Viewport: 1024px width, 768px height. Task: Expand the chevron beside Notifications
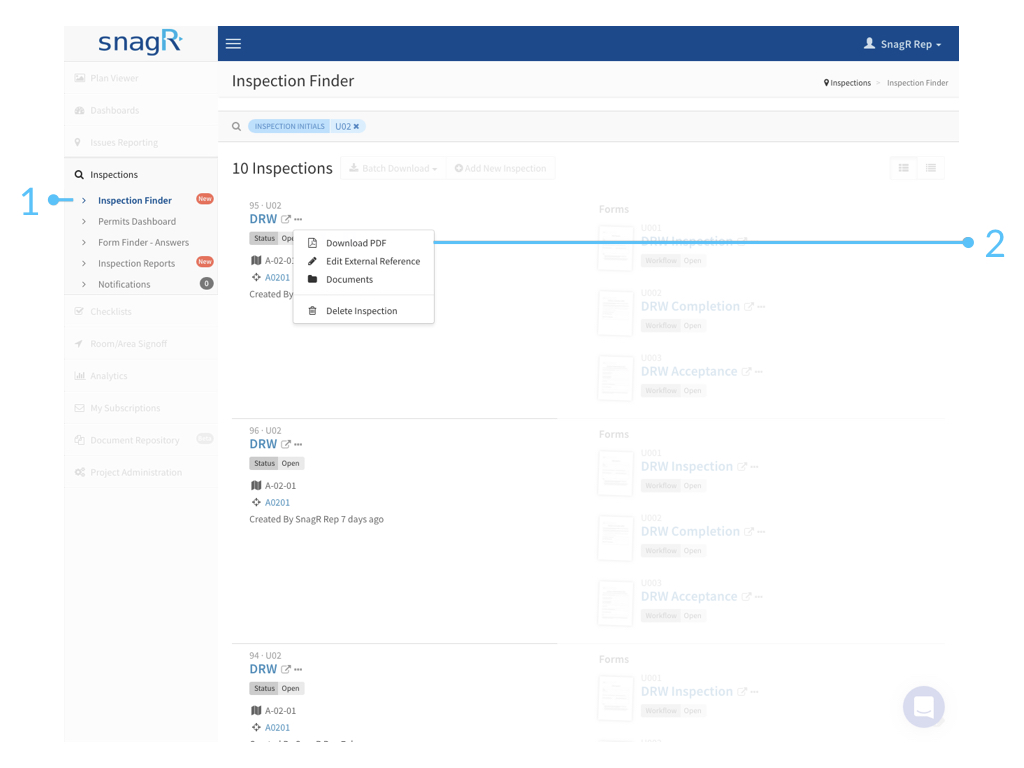click(84, 285)
